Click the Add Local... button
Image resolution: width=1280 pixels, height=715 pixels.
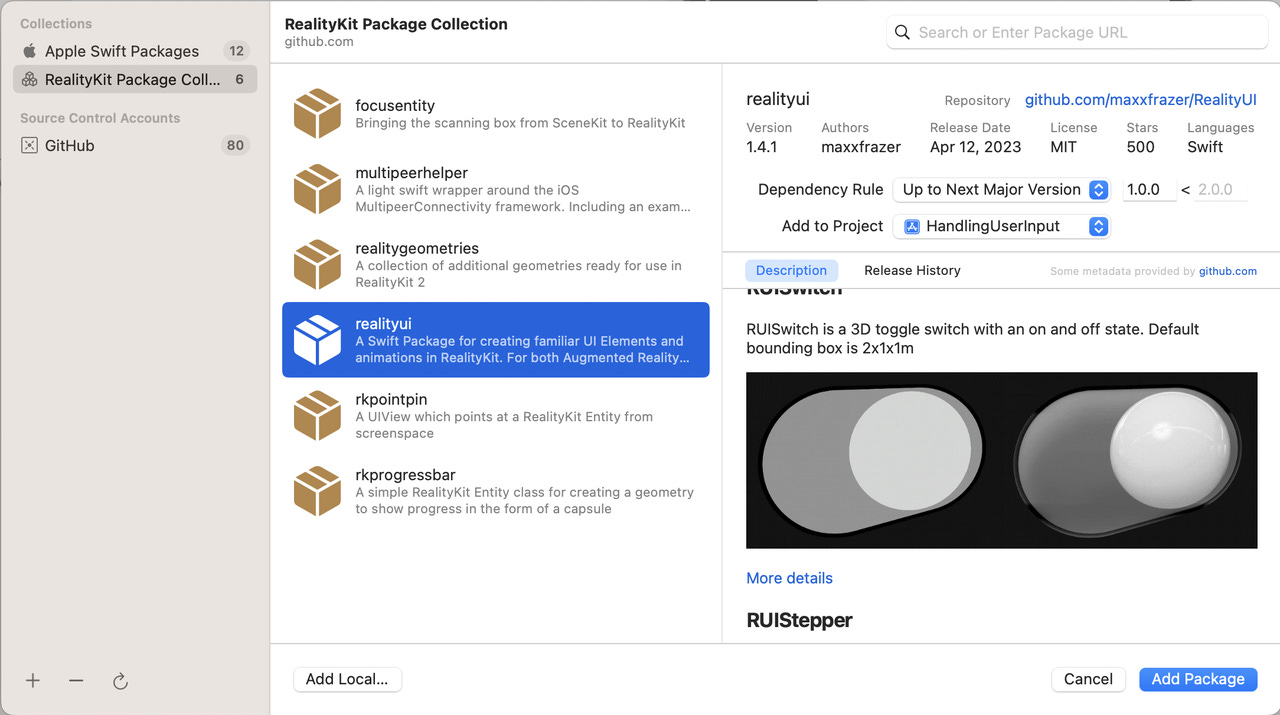pyautogui.click(x=347, y=679)
